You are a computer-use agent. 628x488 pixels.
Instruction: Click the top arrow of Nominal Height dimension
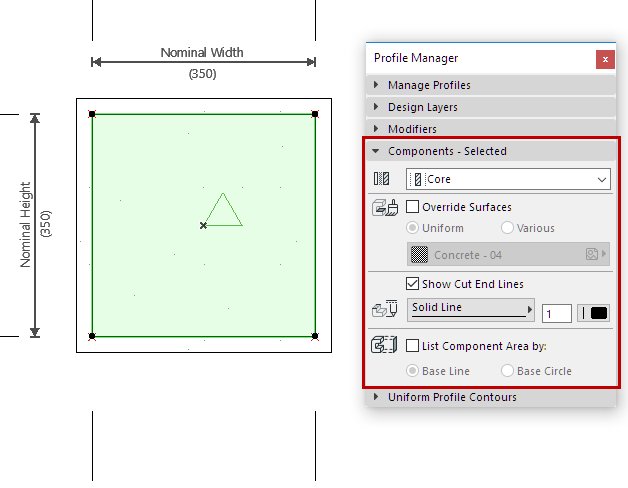[x=35, y=118]
